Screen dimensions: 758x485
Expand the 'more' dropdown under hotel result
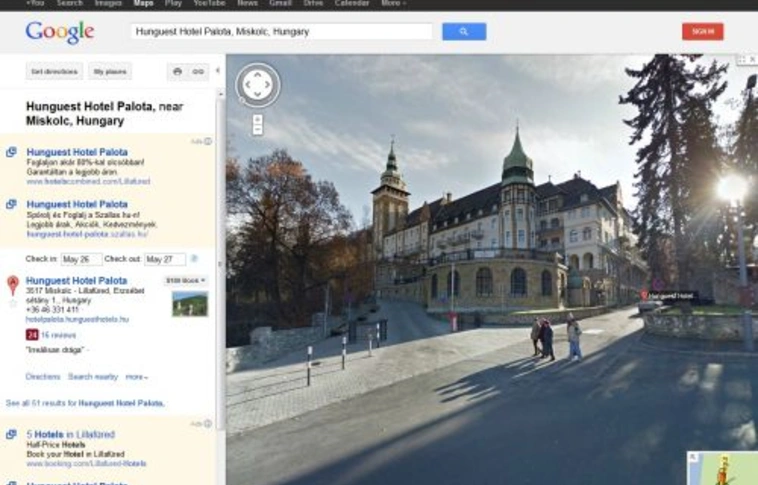[137, 377]
